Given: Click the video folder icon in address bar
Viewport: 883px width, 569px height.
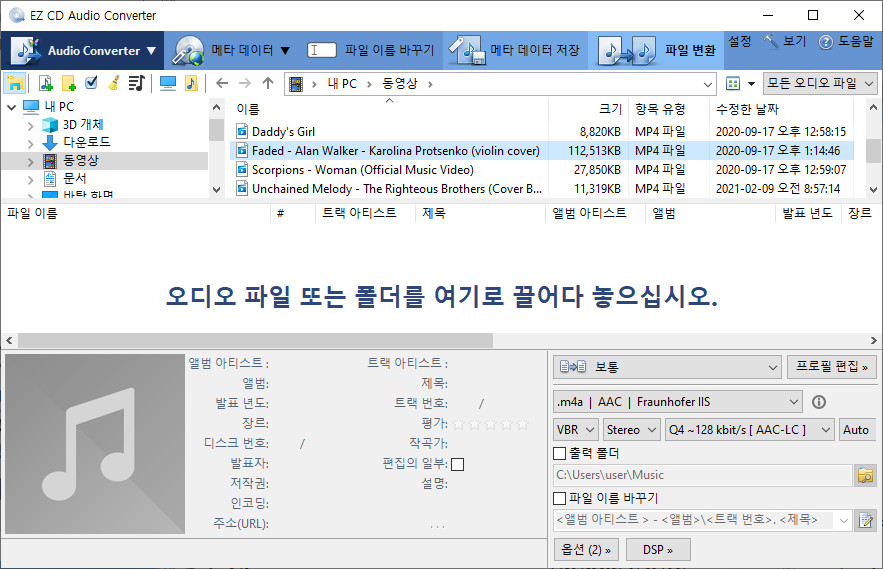Looking at the screenshot, I should (x=296, y=84).
